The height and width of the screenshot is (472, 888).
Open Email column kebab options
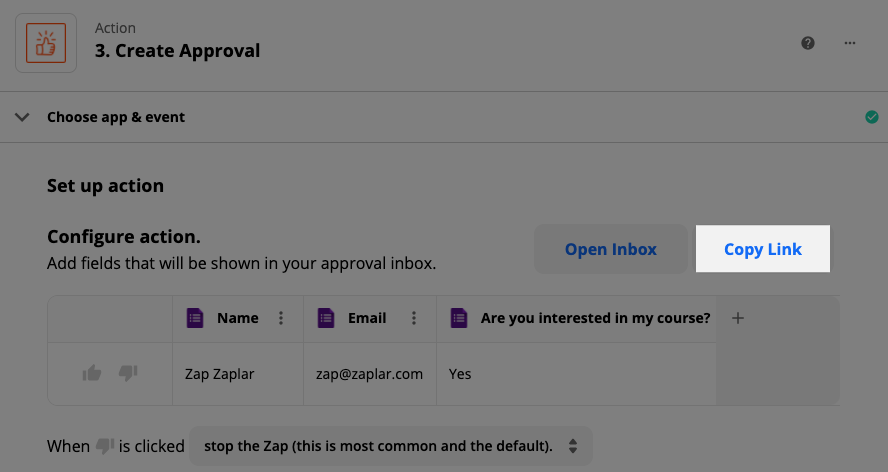point(414,318)
